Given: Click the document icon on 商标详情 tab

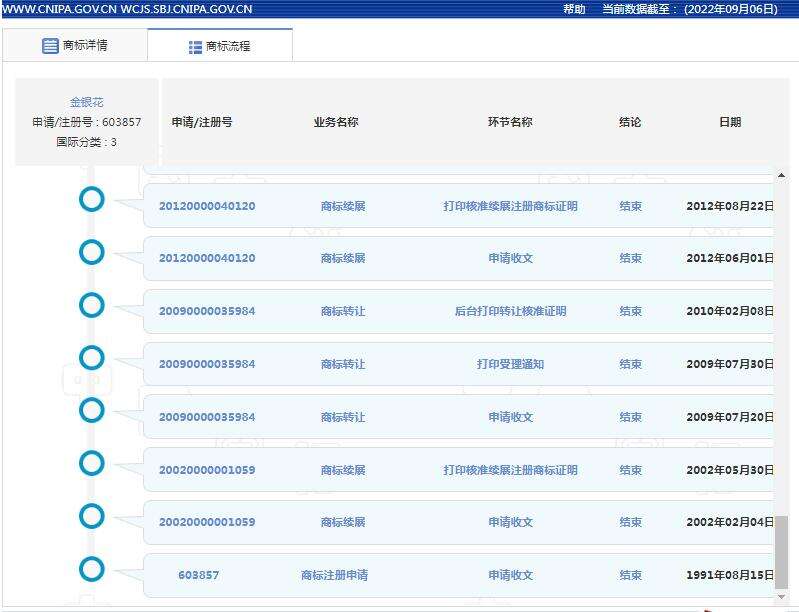Looking at the screenshot, I should [50, 46].
